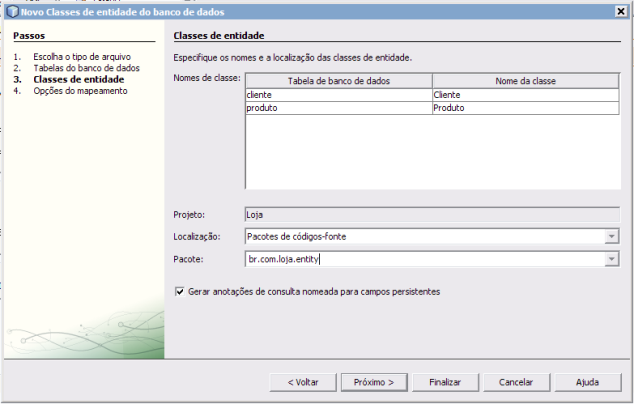Close the Novo Classes de entidade dialog
Screen dimensions: 634x404
click(620, 11)
